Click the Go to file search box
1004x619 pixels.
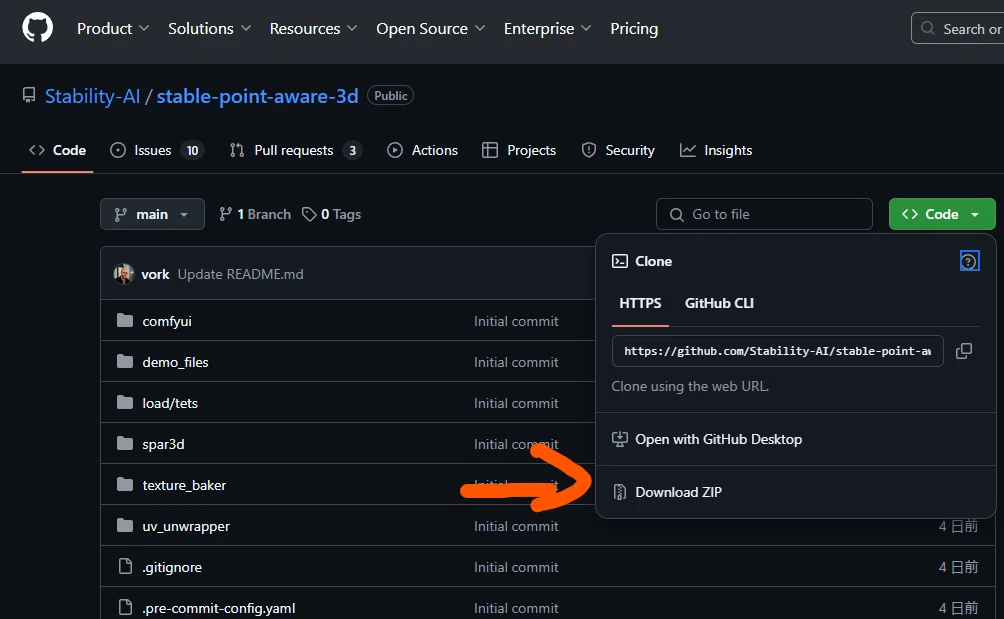[x=764, y=214]
